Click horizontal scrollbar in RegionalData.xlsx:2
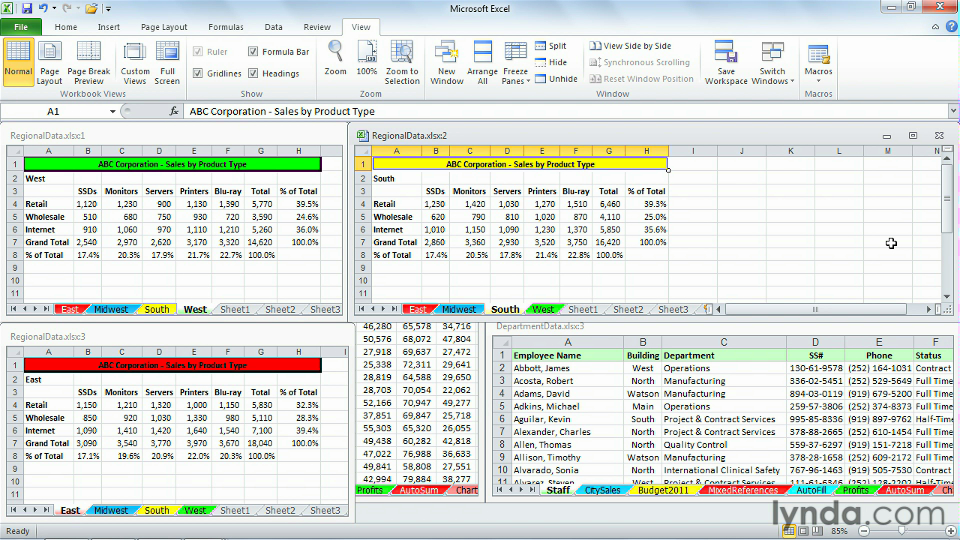 click(x=815, y=309)
